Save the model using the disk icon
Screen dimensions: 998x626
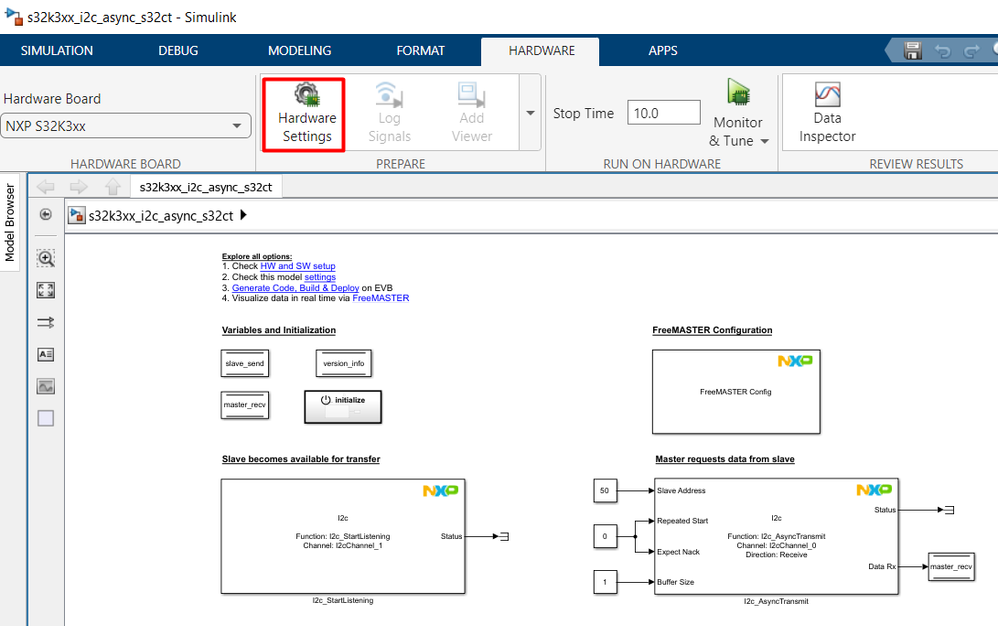coord(912,50)
